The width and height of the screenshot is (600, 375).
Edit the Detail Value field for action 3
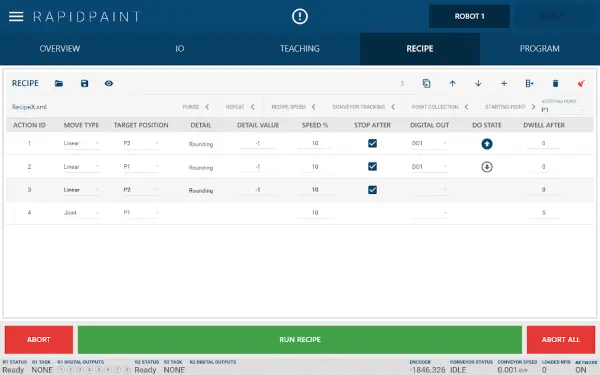258,190
